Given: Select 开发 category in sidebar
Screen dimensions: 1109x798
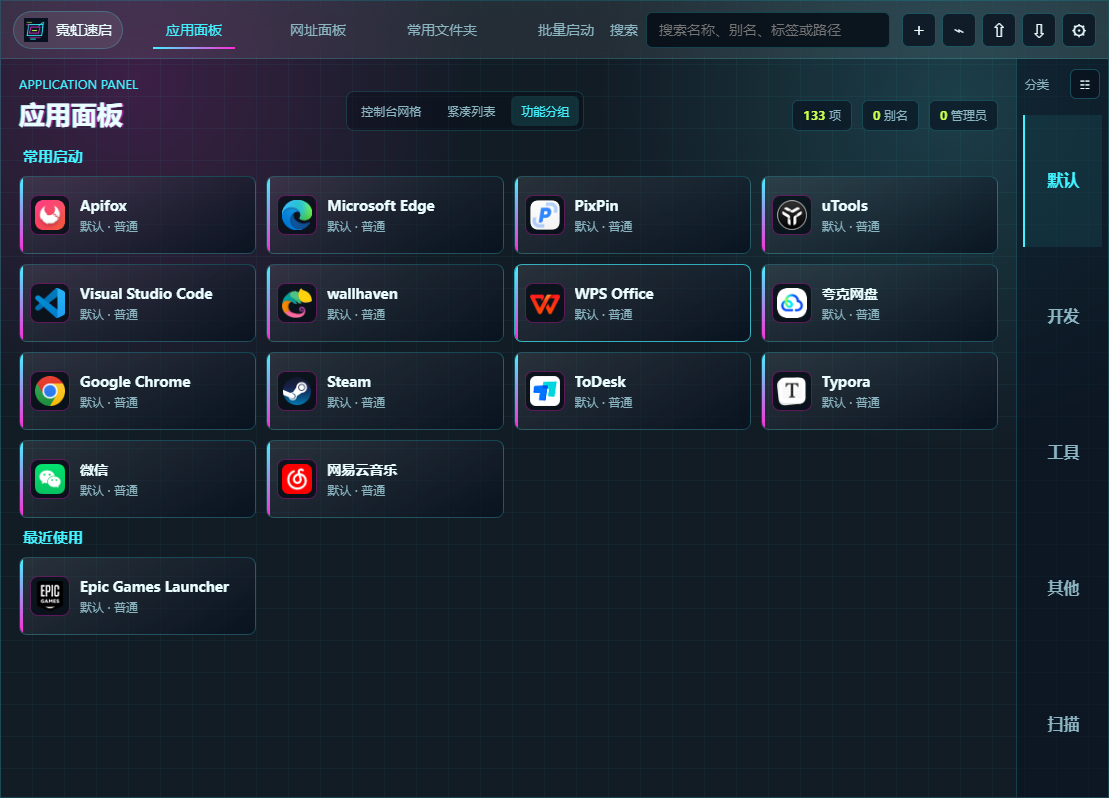Looking at the screenshot, I should point(1062,316).
